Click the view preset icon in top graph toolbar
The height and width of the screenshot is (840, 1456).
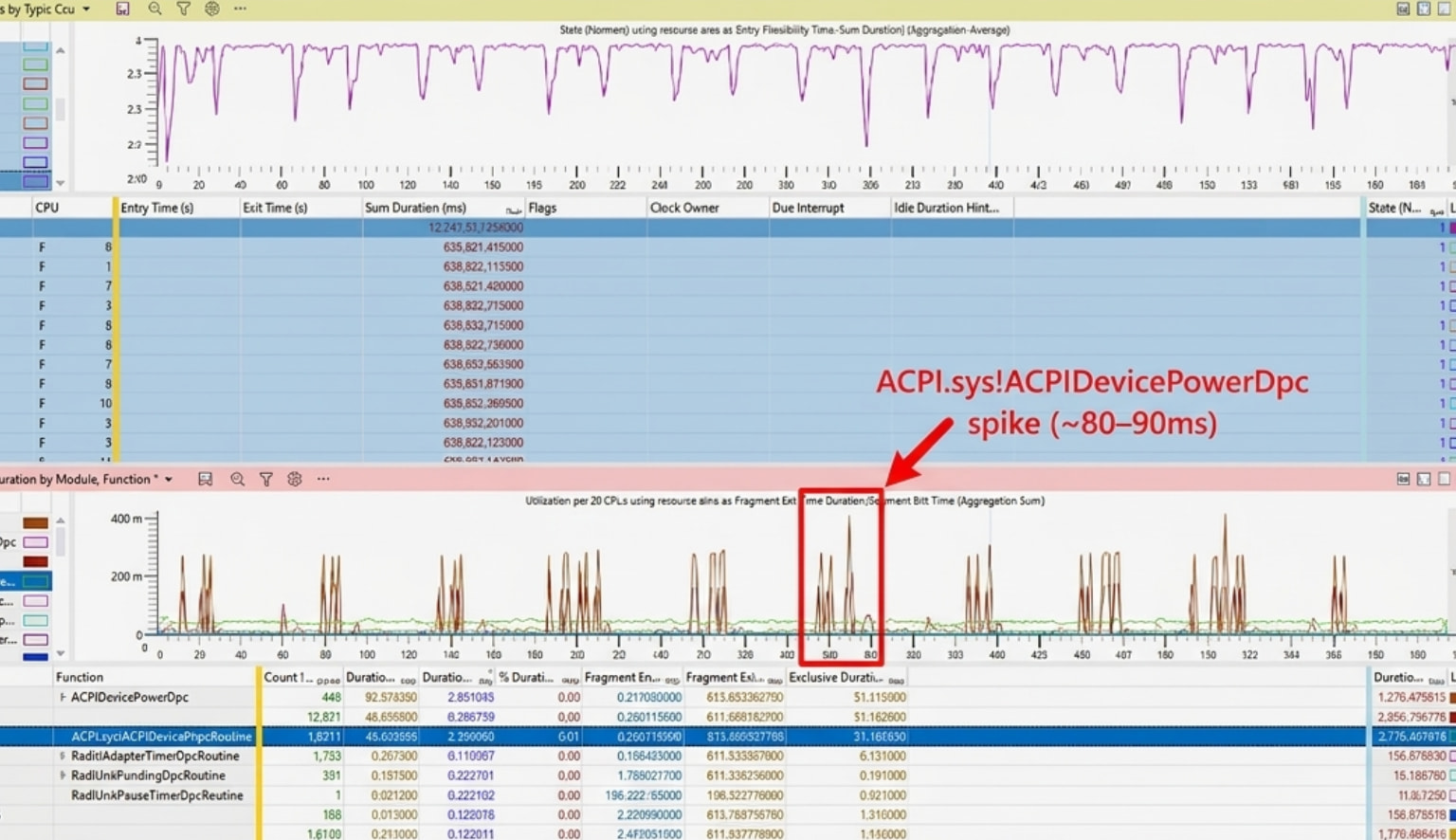tap(122, 9)
